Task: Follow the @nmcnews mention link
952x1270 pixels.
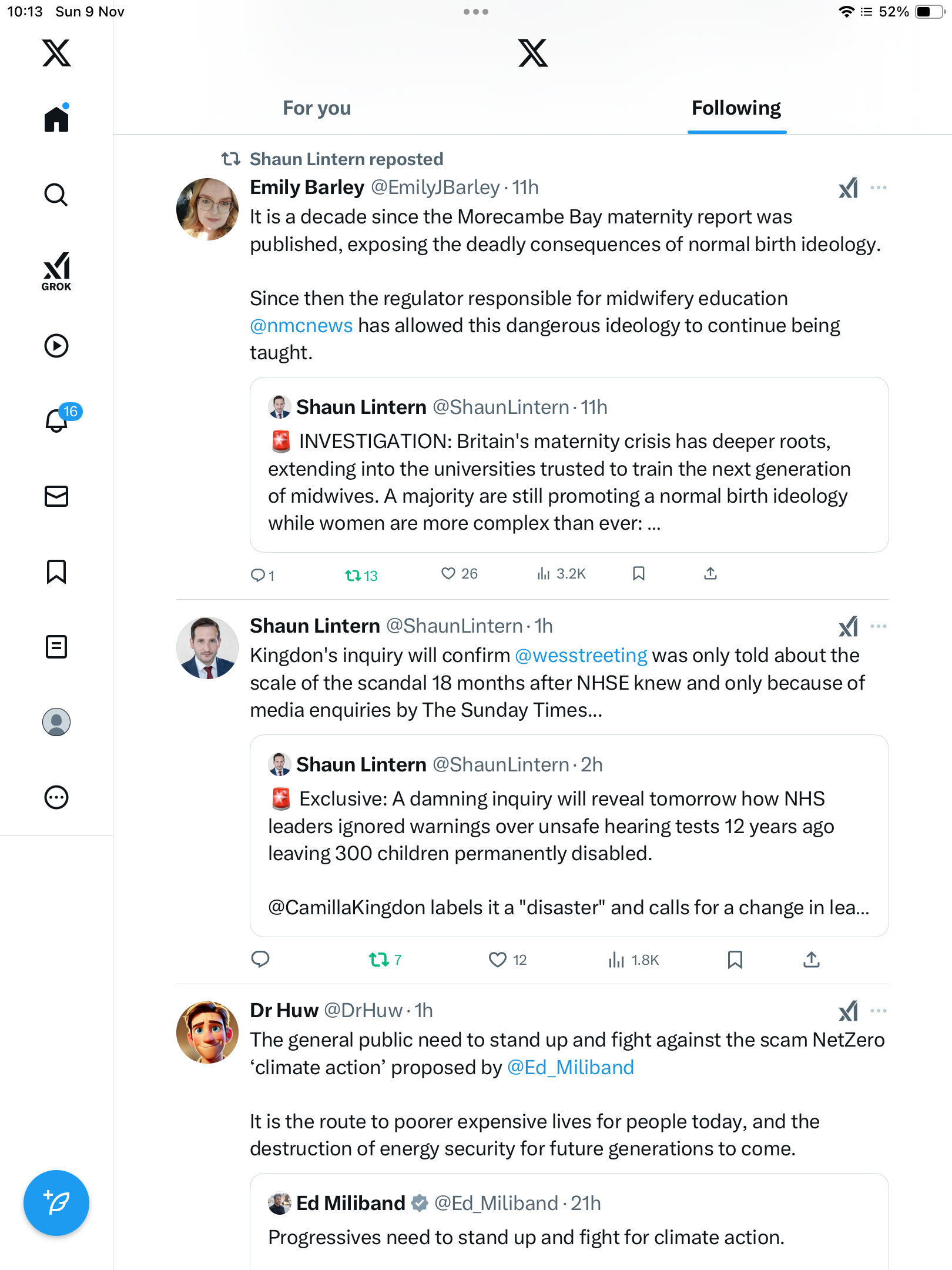Action: click(301, 325)
